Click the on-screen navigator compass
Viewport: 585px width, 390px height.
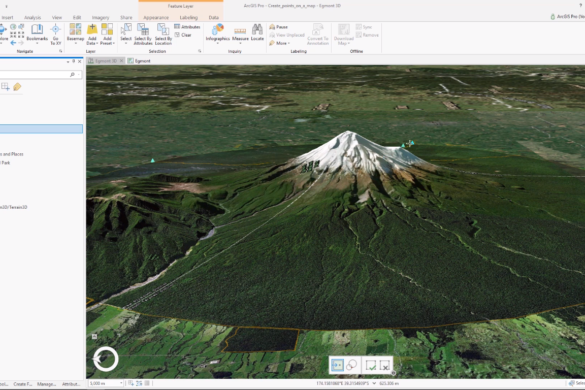tap(106, 359)
